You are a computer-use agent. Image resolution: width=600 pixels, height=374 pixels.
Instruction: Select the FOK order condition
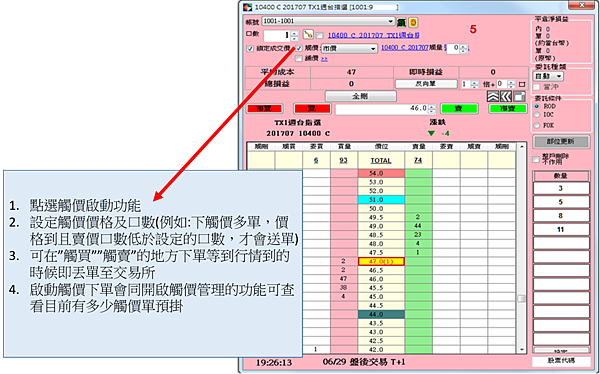pyautogui.click(x=537, y=125)
